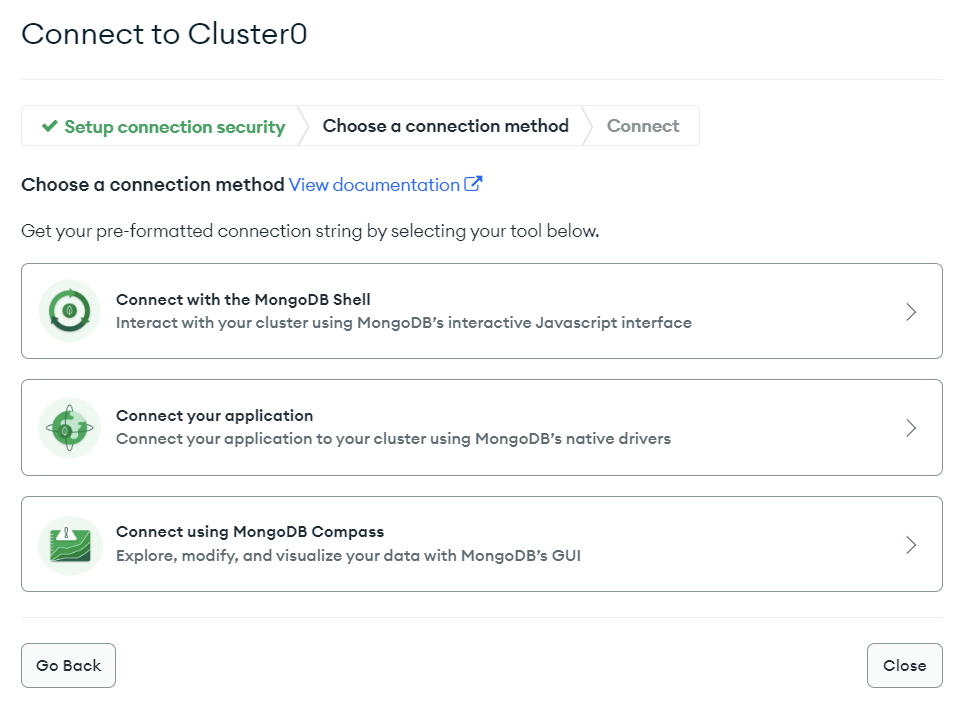
Task: Click the MongoDB Compass map icon
Action: pos(70,545)
